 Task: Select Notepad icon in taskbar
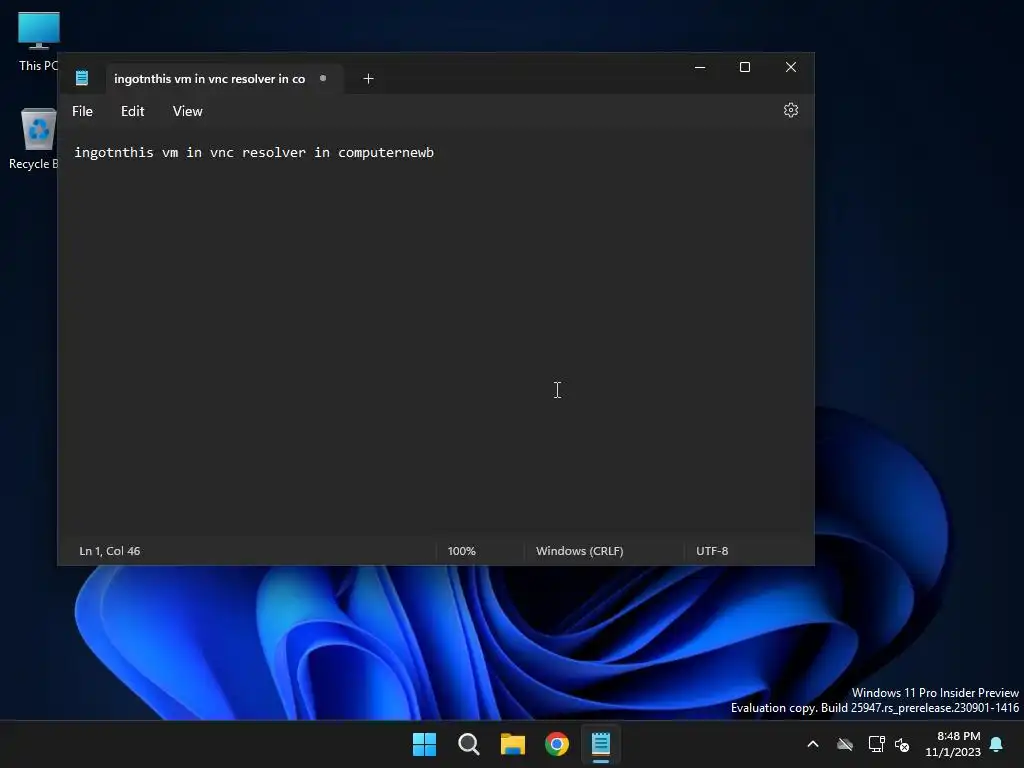[601, 744]
